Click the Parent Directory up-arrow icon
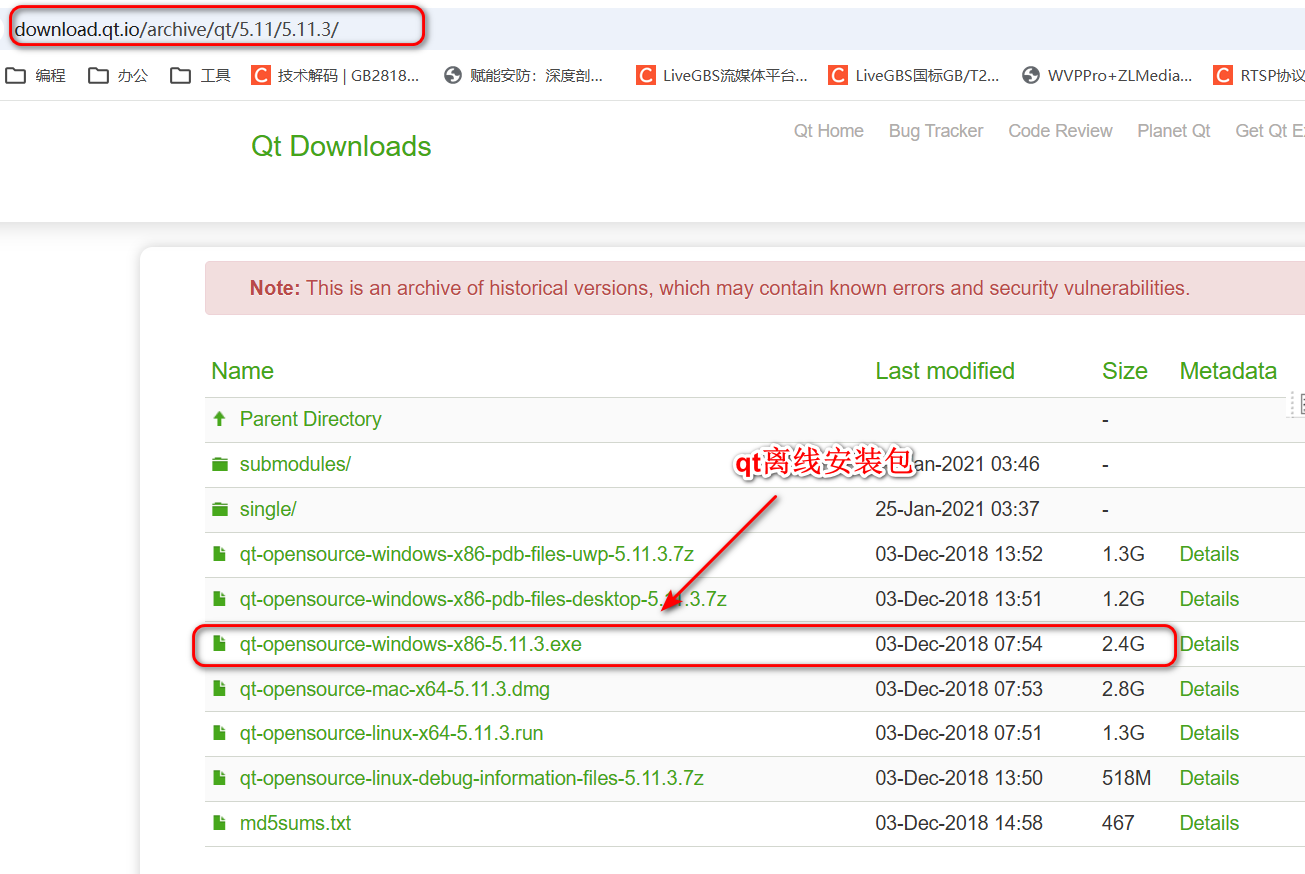The image size is (1305, 874). (220, 419)
